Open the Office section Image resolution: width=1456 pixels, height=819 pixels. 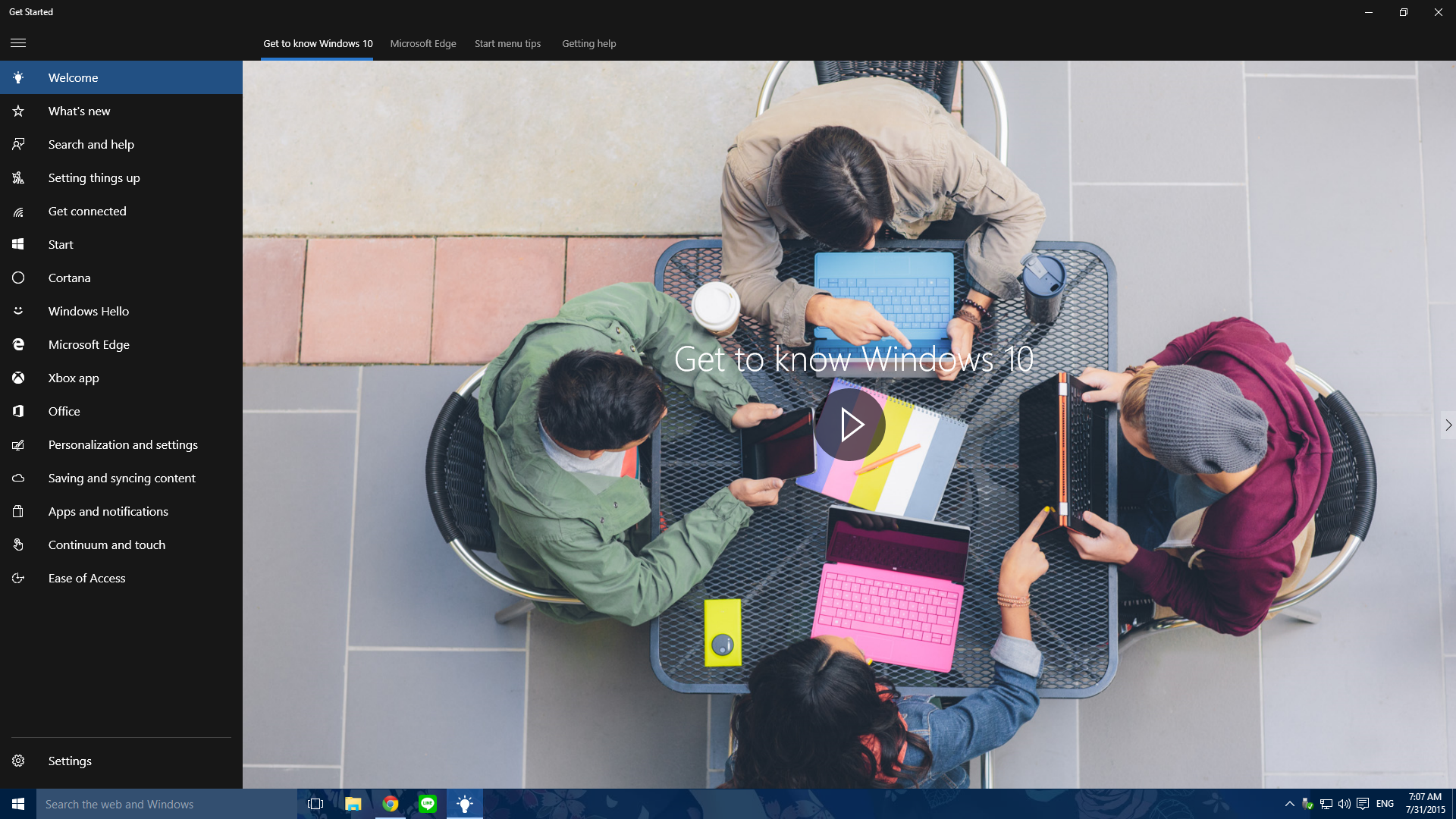[x=121, y=411]
